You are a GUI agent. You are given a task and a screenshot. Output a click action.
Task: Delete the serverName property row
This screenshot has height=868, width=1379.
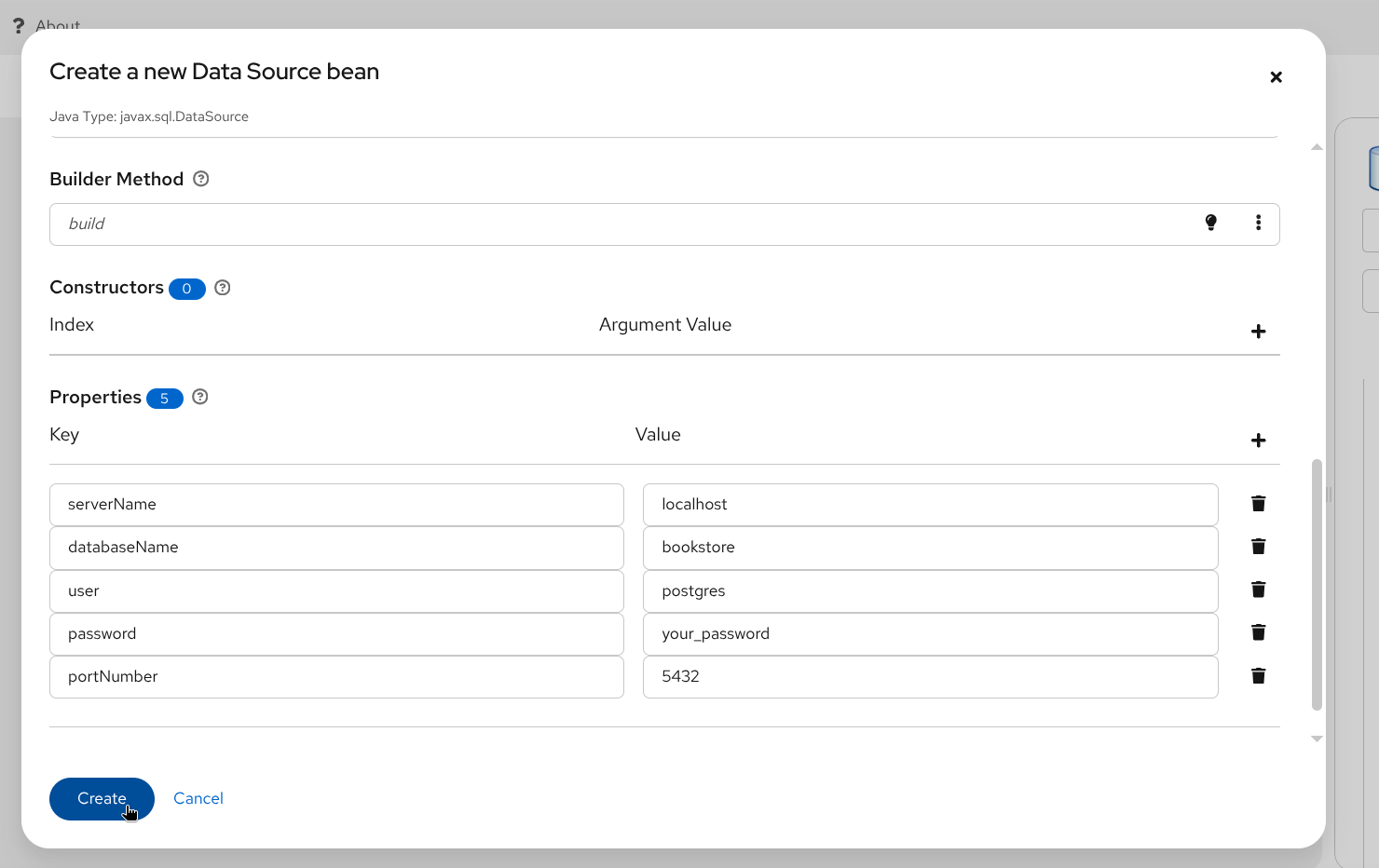1258,503
